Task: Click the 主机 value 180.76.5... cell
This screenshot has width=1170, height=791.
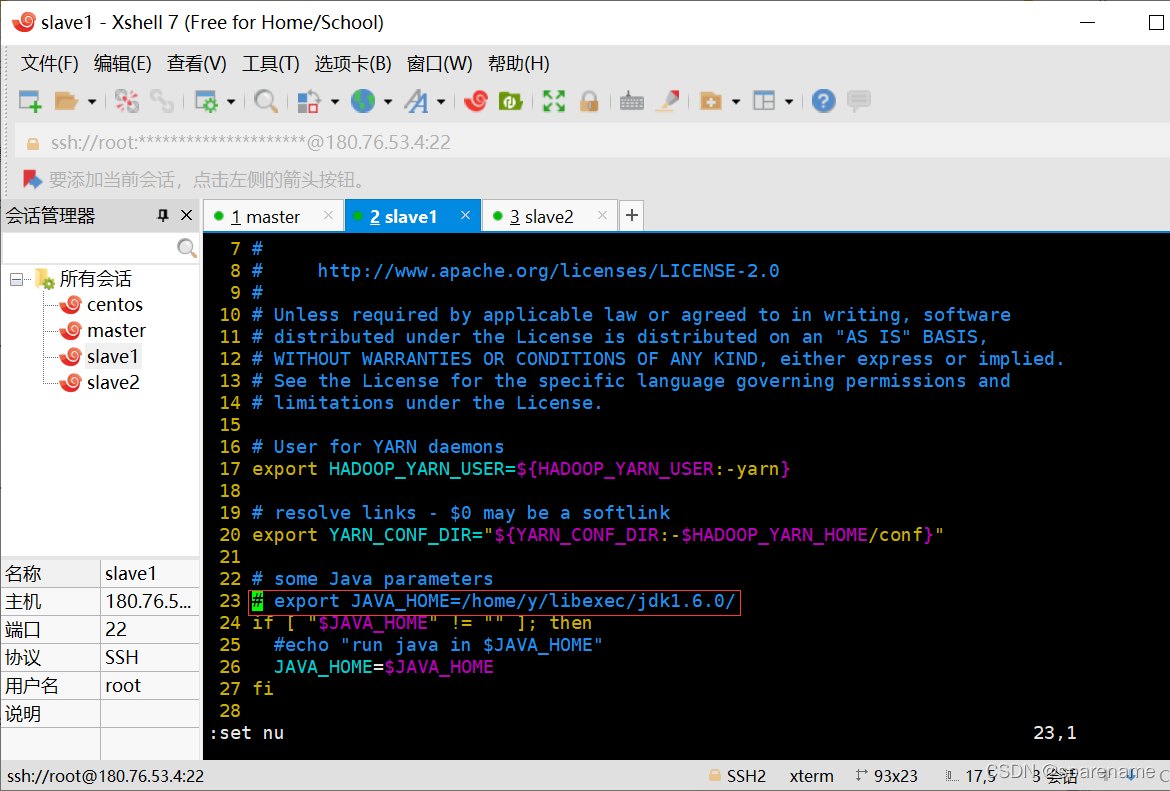Action: tap(151, 601)
